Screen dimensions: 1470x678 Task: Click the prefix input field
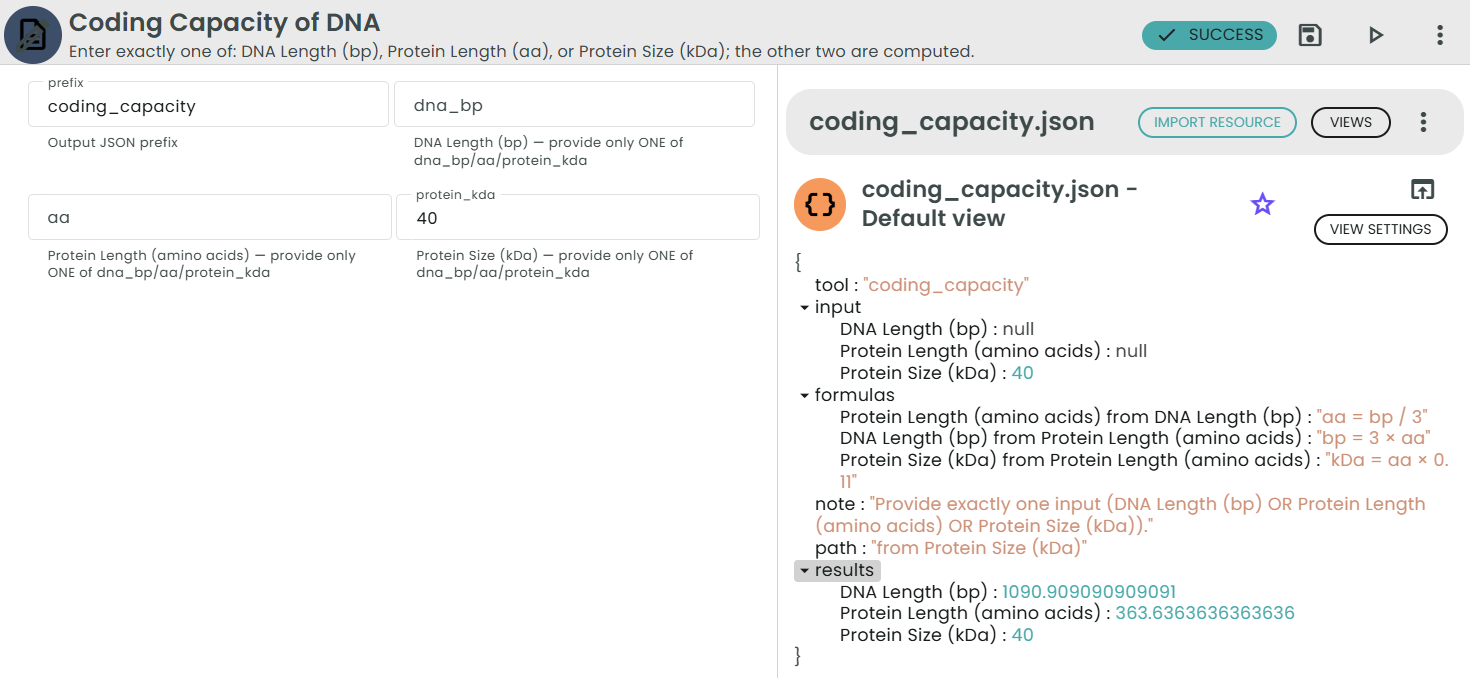pyautogui.click(x=207, y=104)
